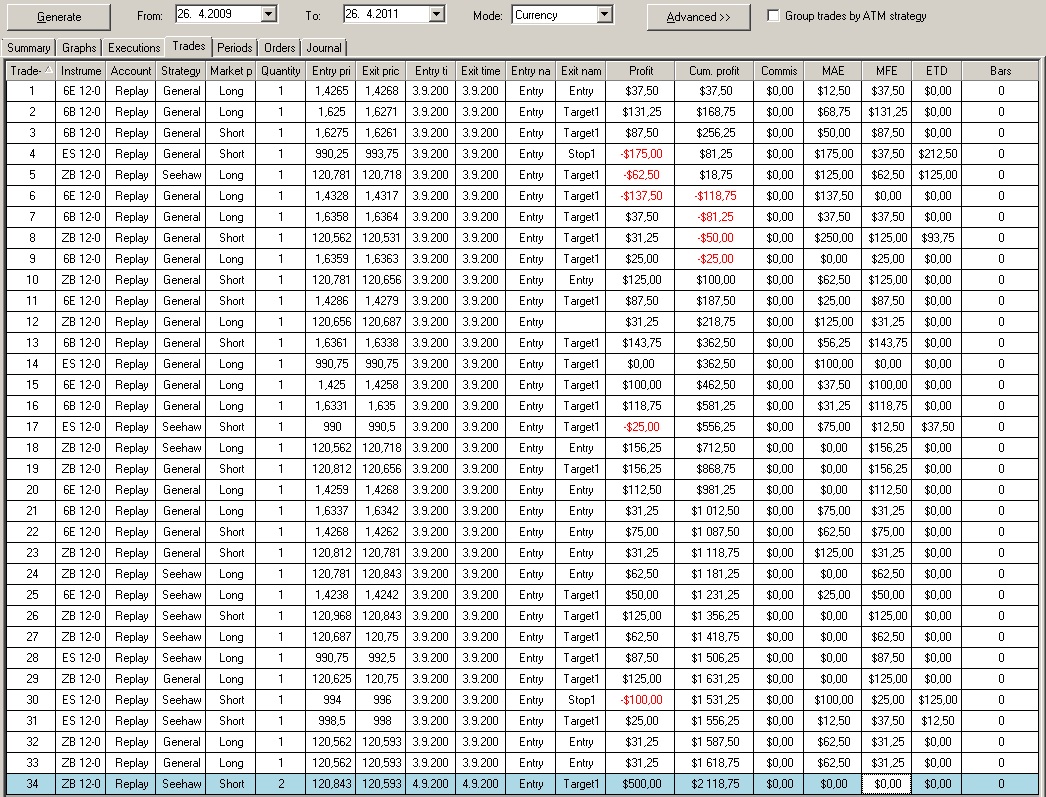The image size is (1046, 797).
Task: Sort by MAE column header
Action: pos(833,71)
